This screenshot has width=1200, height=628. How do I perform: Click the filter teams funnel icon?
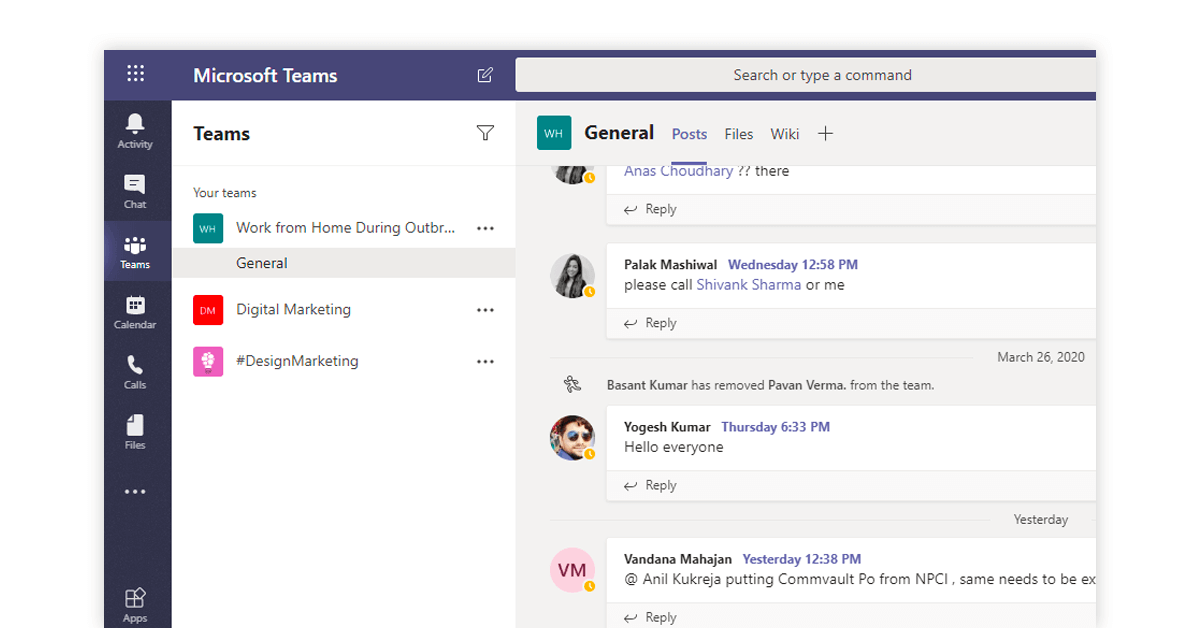(485, 133)
